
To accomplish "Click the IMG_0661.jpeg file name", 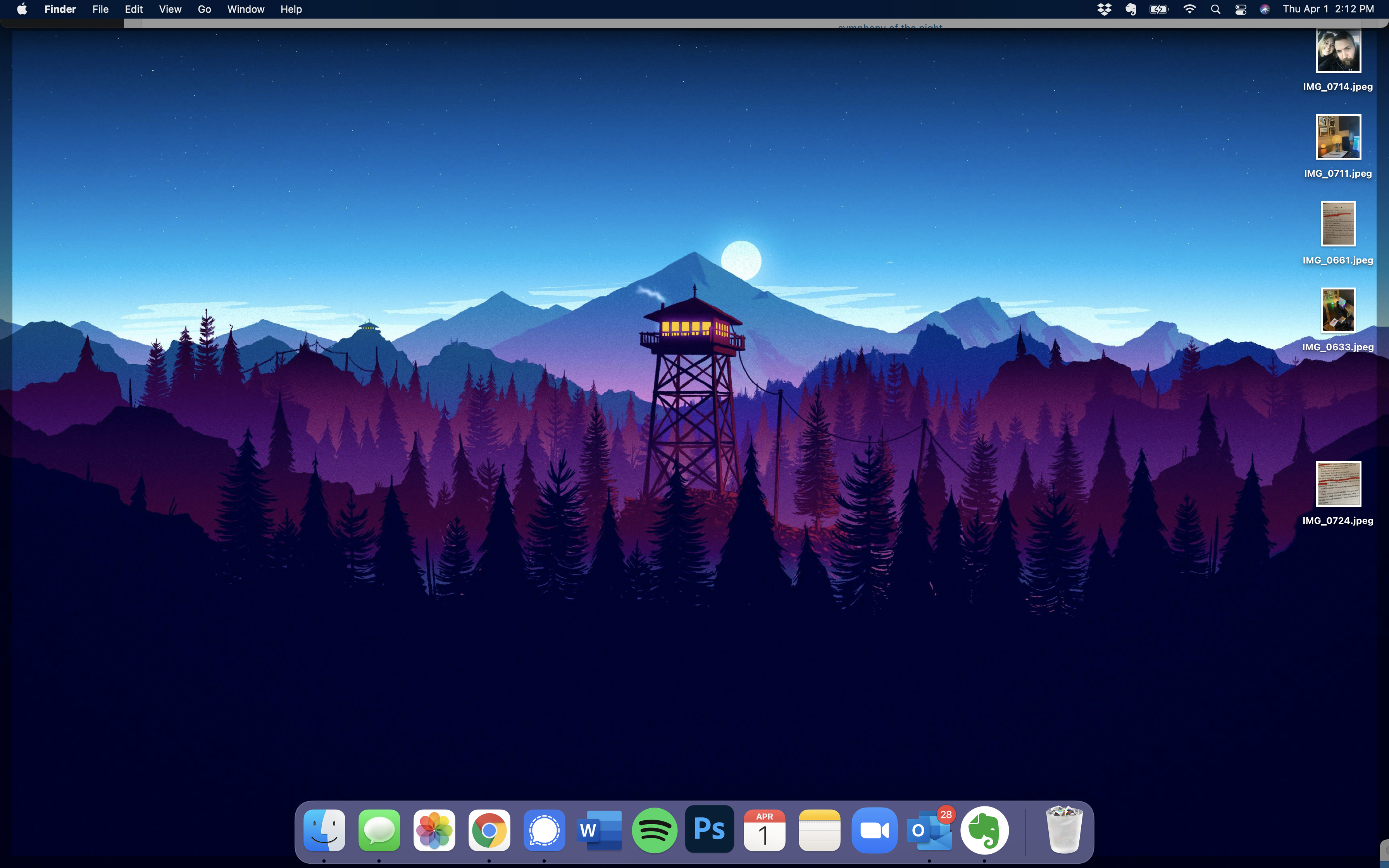I will pyautogui.click(x=1338, y=260).
